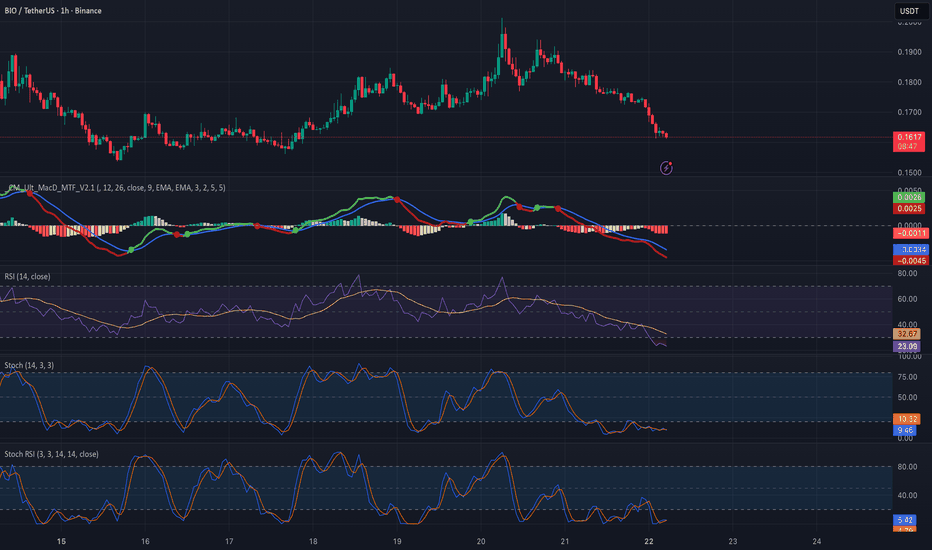
Task: Click the blue 9.46 Stoch value label
Action: (905, 430)
